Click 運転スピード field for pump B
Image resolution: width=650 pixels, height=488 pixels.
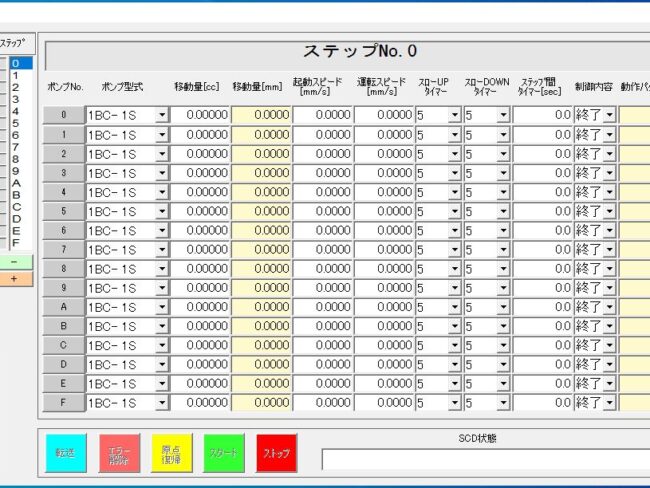384,326
